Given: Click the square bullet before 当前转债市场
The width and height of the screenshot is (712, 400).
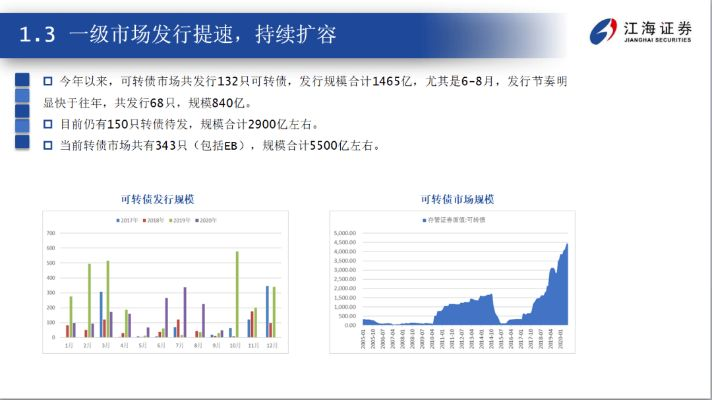Looking at the screenshot, I should [x=47, y=145].
